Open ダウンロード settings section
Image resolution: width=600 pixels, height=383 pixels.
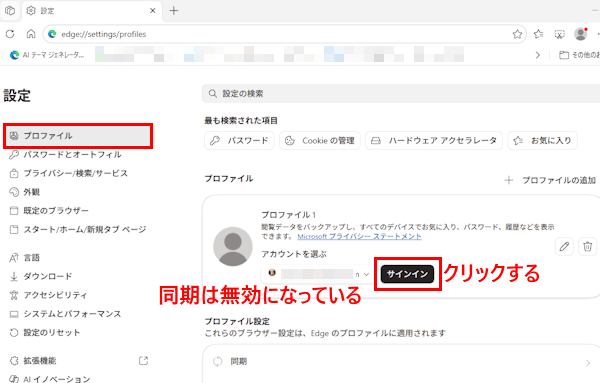pyautogui.click(x=41, y=276)
